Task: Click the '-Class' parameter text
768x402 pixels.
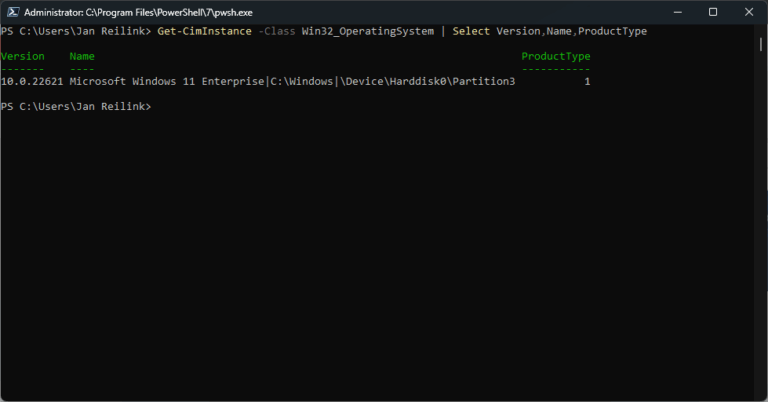Action: (x=277, y=31)
